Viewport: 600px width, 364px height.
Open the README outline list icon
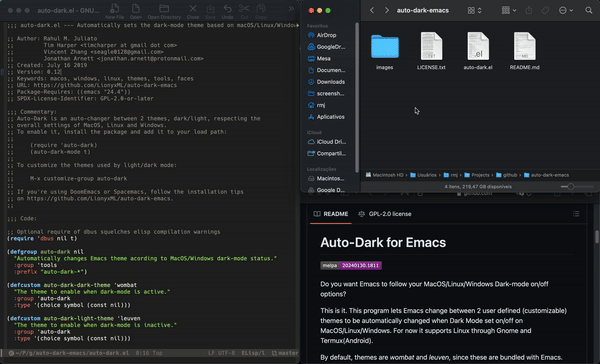tap(576, 214)
